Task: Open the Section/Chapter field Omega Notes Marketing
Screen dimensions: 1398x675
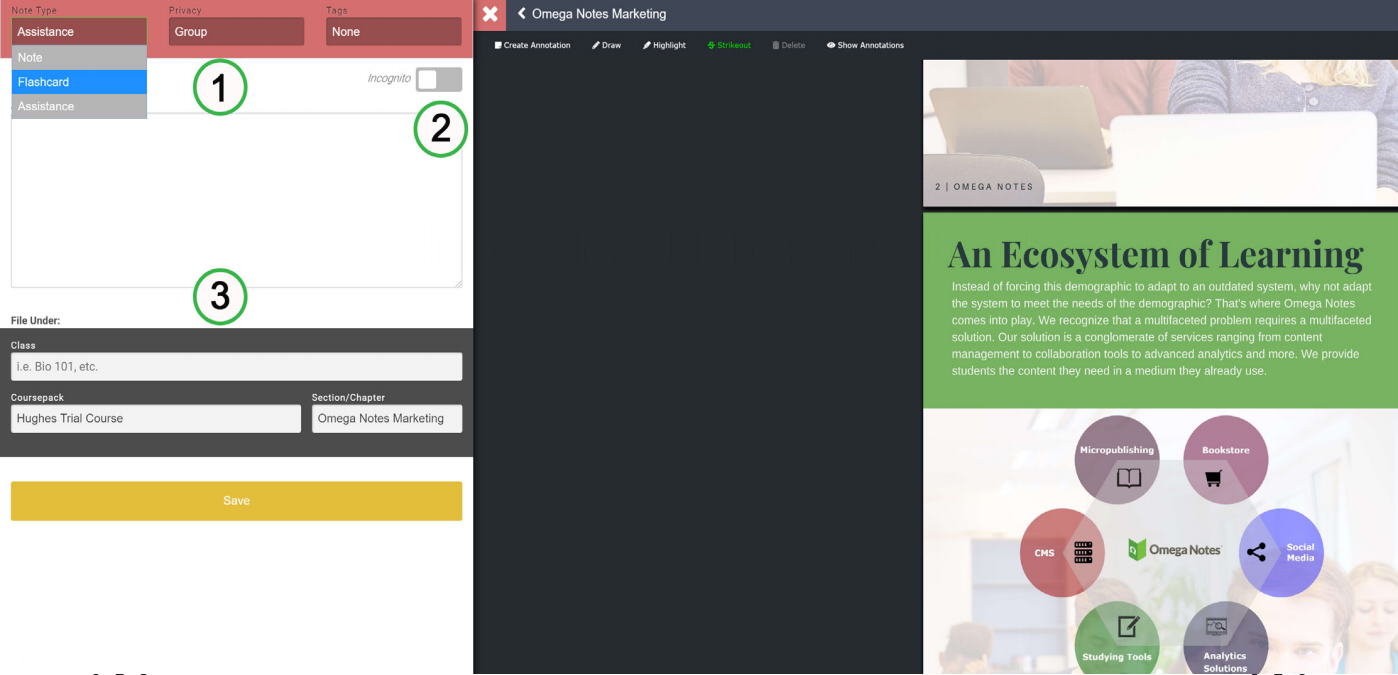Action: coord(387,418)
